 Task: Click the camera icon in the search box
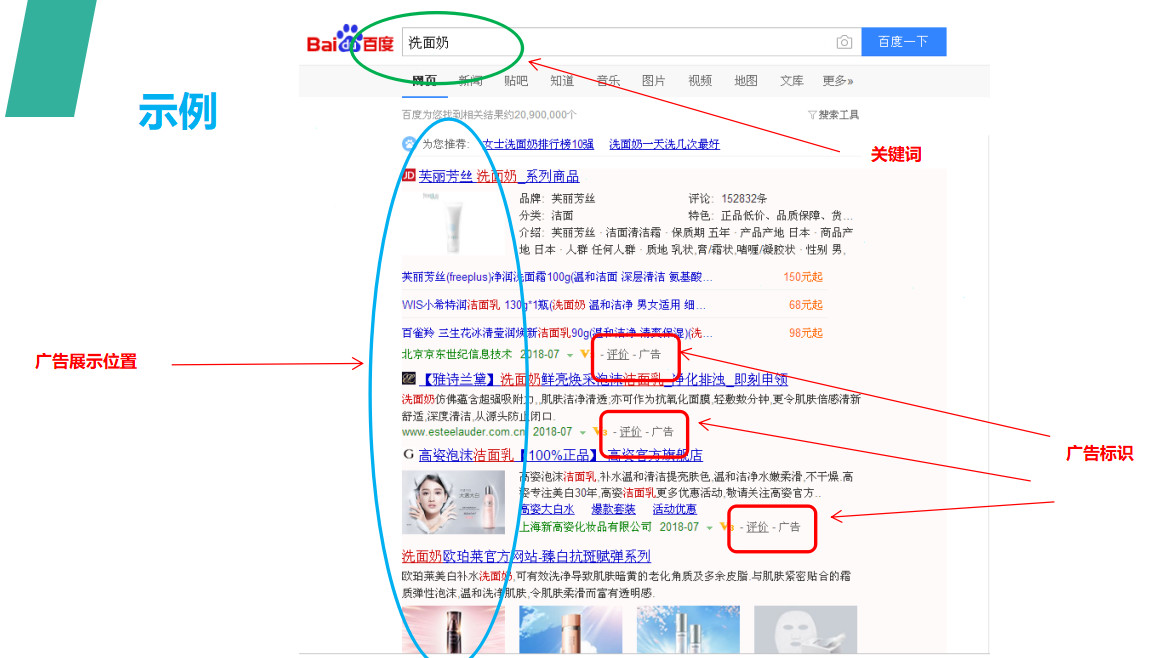point(843,41)
